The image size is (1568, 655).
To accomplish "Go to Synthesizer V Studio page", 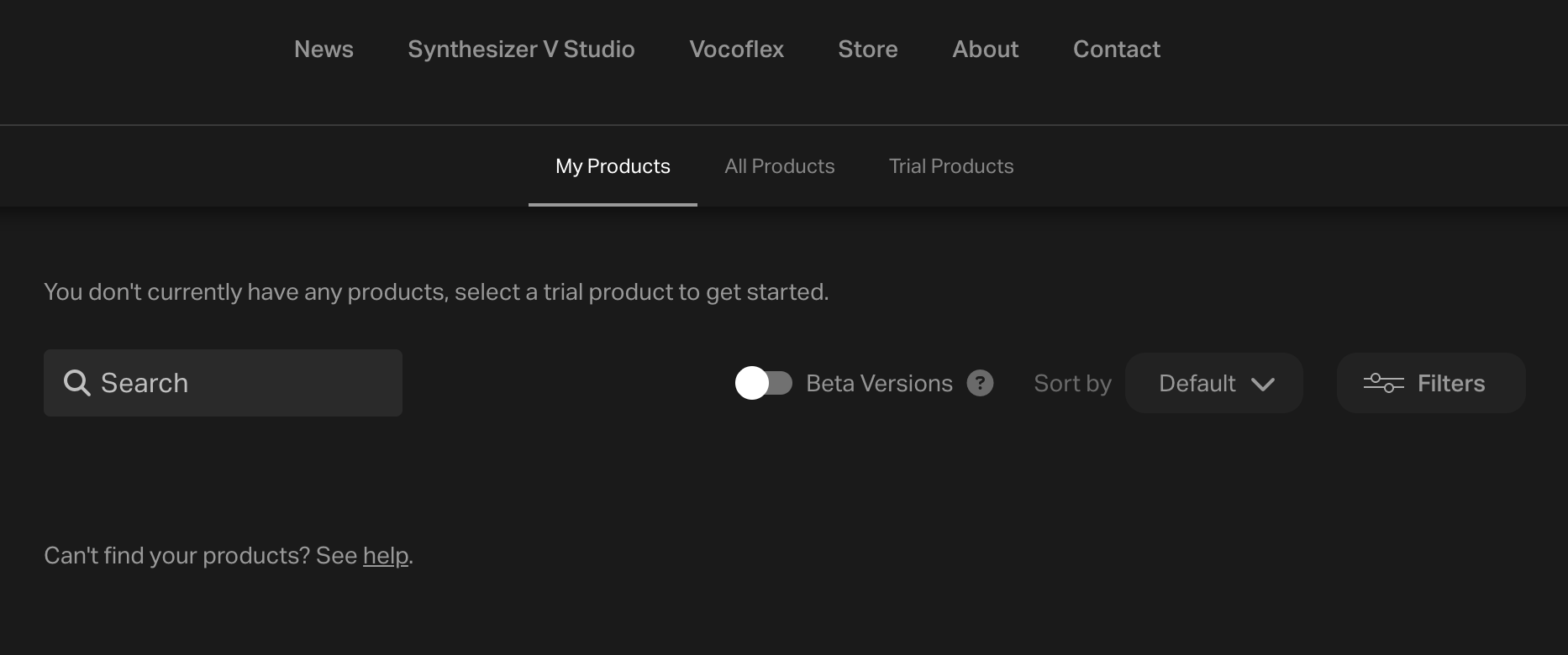I will [521, 50].
